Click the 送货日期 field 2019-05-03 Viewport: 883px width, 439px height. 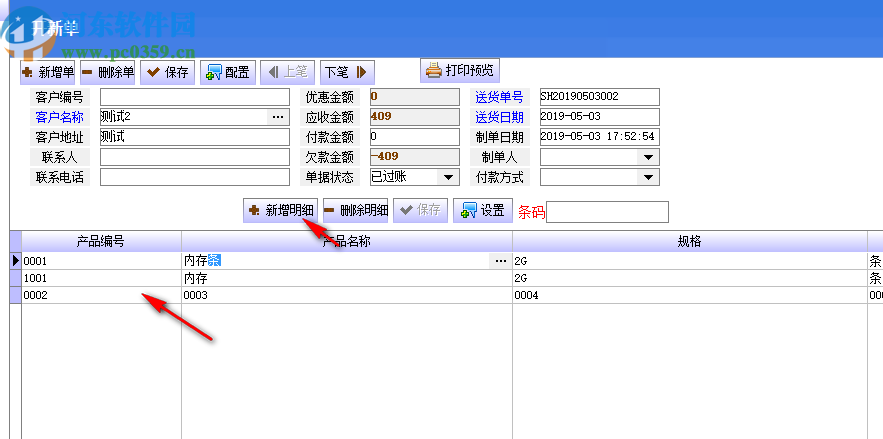(599, 117)
